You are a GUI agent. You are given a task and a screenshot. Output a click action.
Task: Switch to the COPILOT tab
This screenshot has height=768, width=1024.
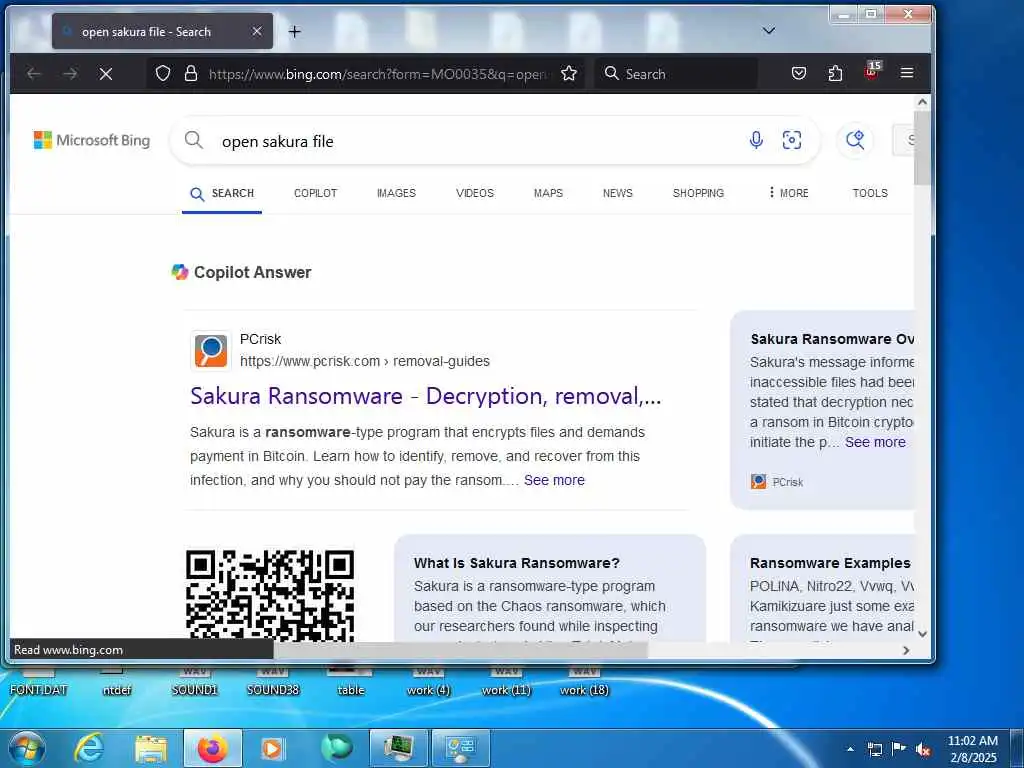pyautogui.click(x=315, y=193)
